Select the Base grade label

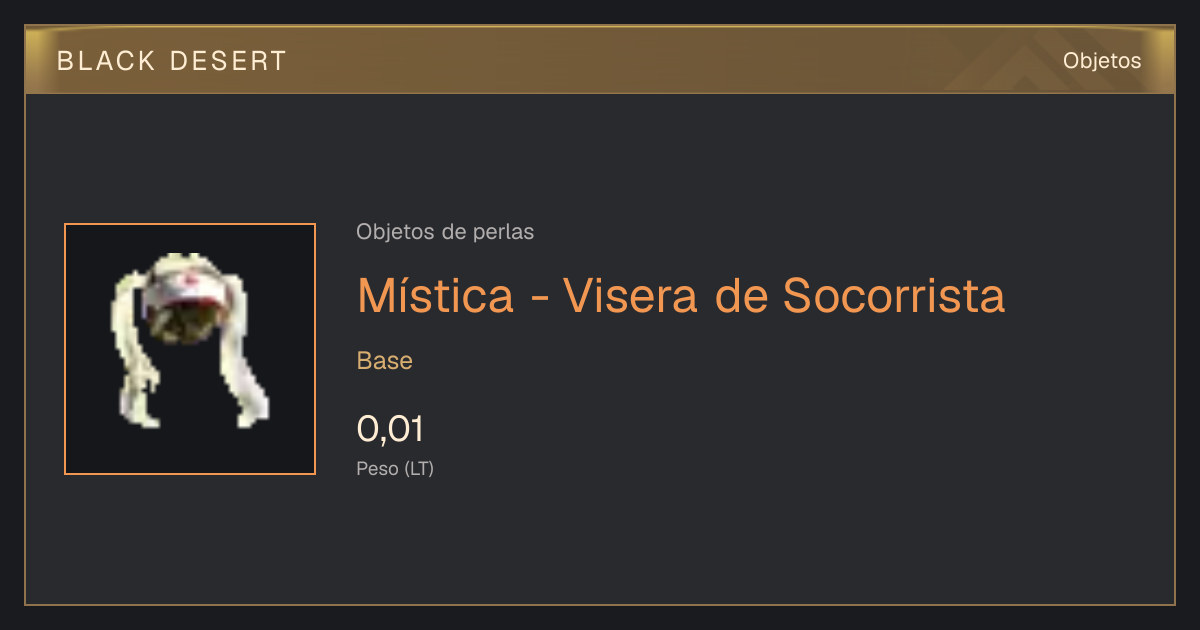click(385, 361)
